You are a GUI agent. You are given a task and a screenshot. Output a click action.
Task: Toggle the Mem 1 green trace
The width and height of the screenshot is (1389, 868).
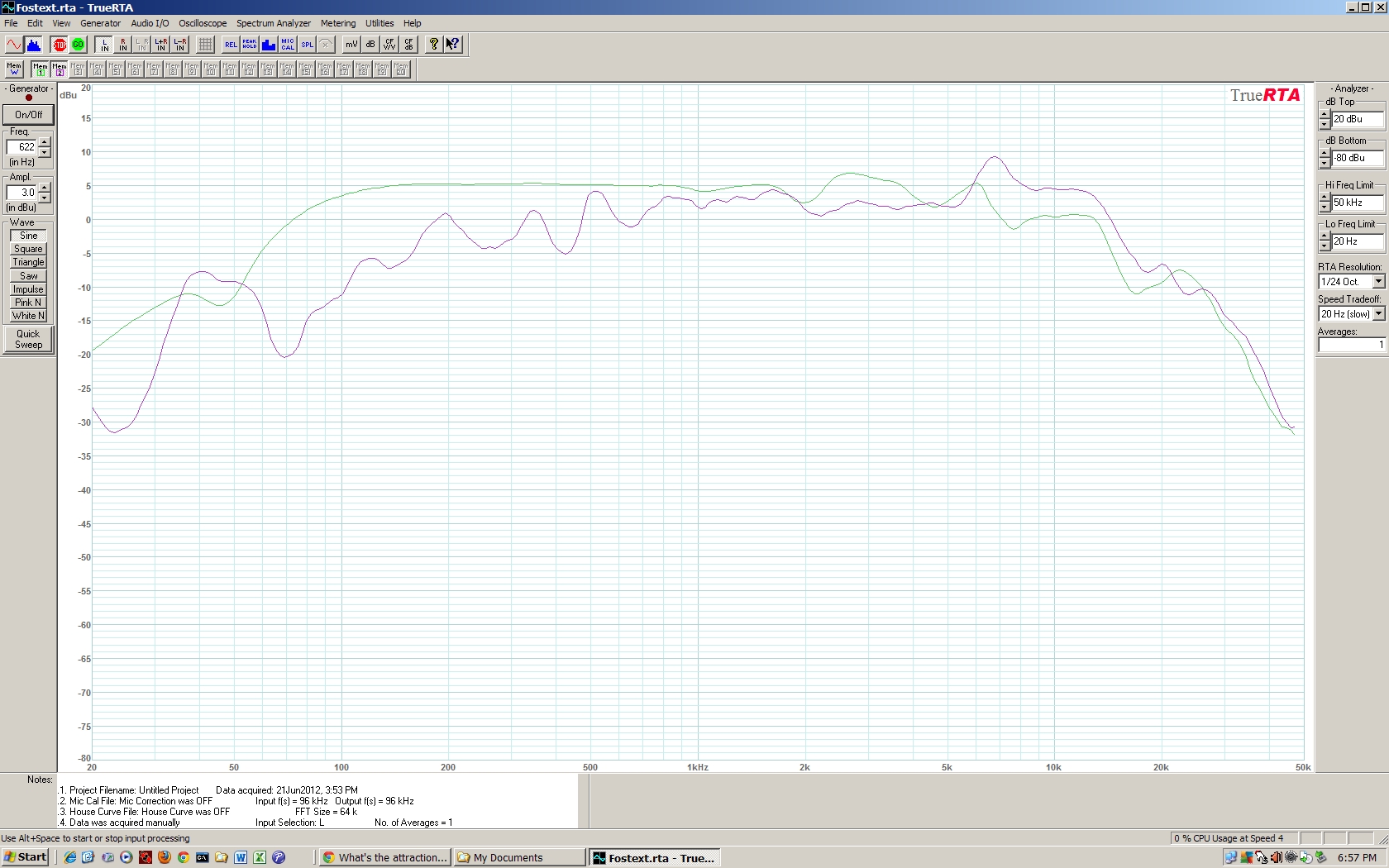coord(41,69)
